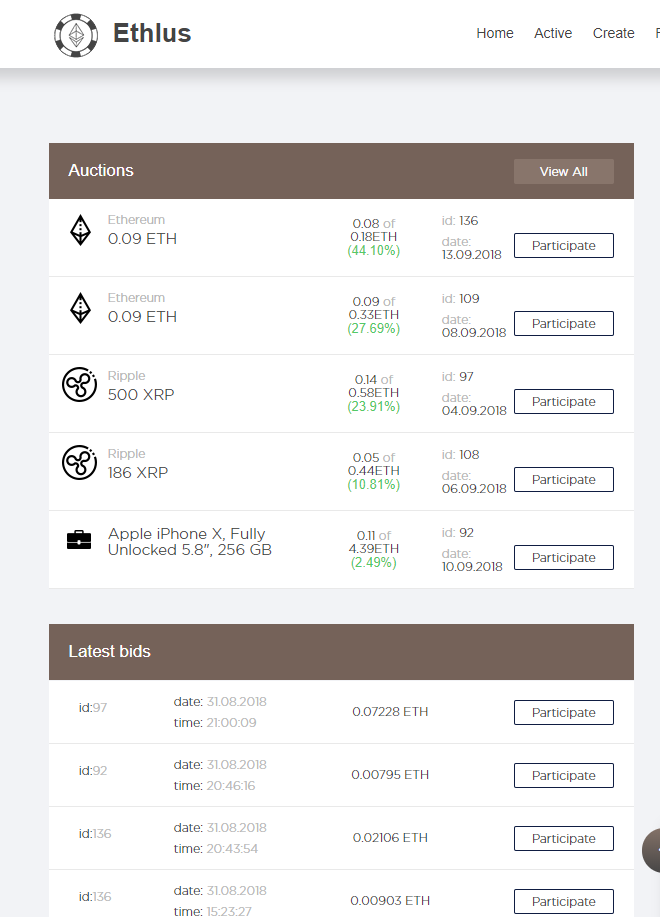Click the Ripple icon for 500 XRP auction
Image resolution: width=660 pixels, height=917 pixels.
click(x=80, y=385)
